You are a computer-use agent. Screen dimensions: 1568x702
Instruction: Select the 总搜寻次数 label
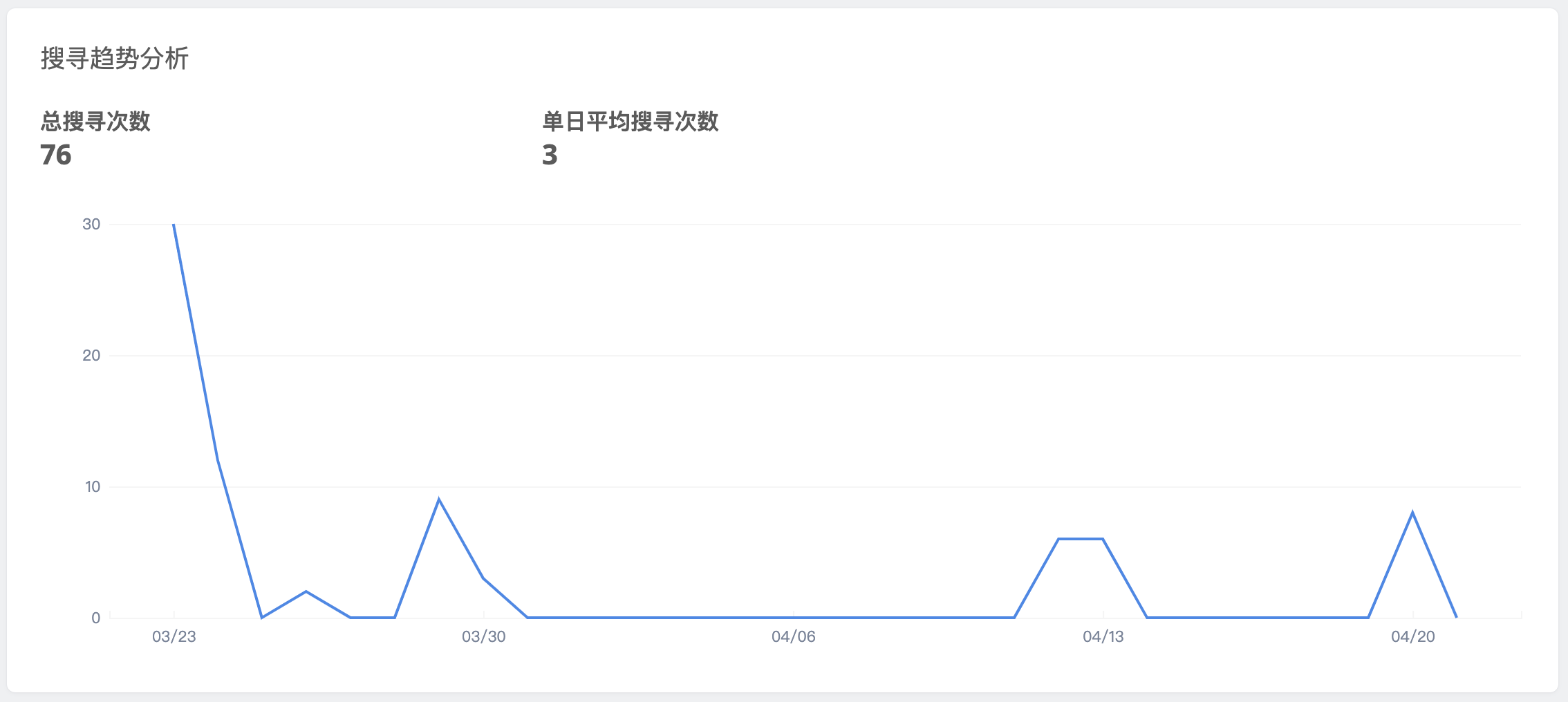(x=95, y=122)
